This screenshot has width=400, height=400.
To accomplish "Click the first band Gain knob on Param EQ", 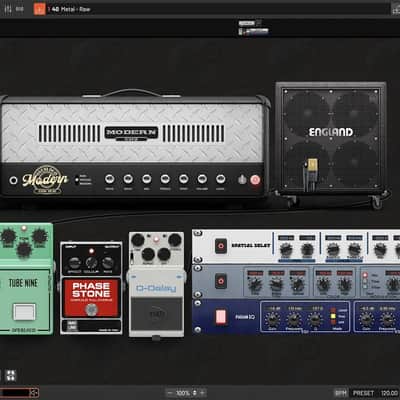I will coord(272,320).
